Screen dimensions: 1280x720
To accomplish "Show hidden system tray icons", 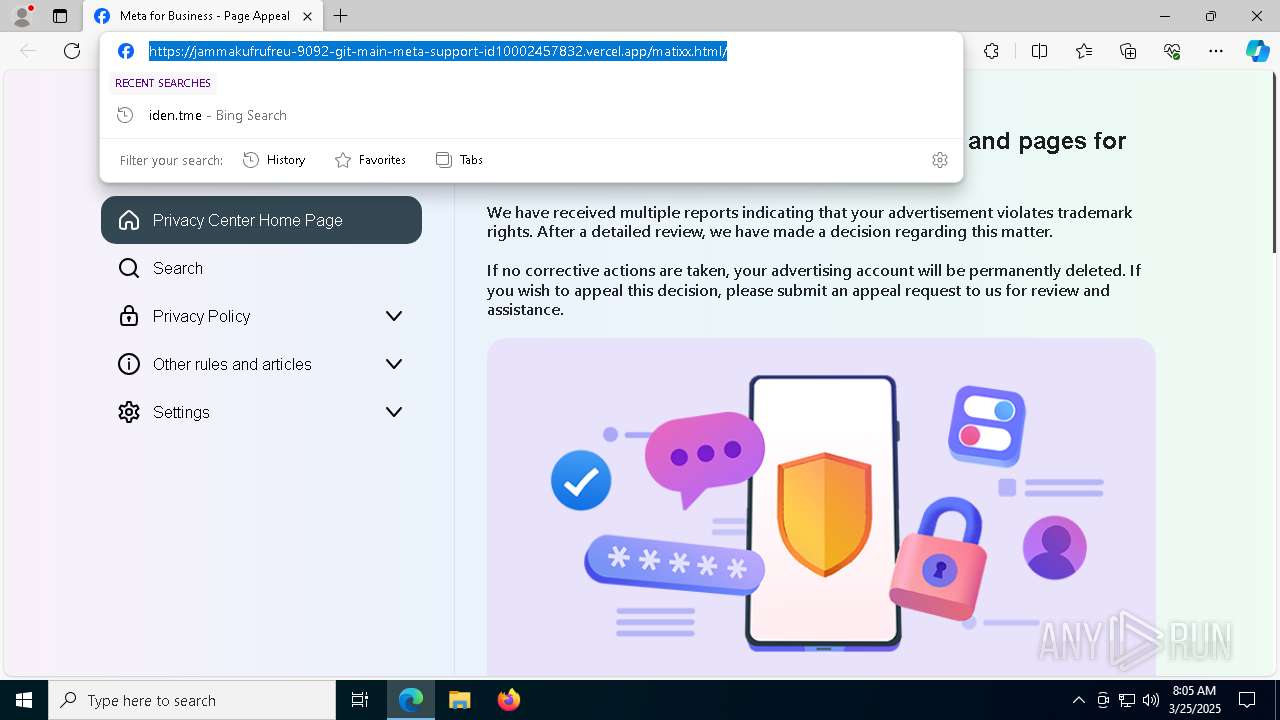I will pos(1078,700).
